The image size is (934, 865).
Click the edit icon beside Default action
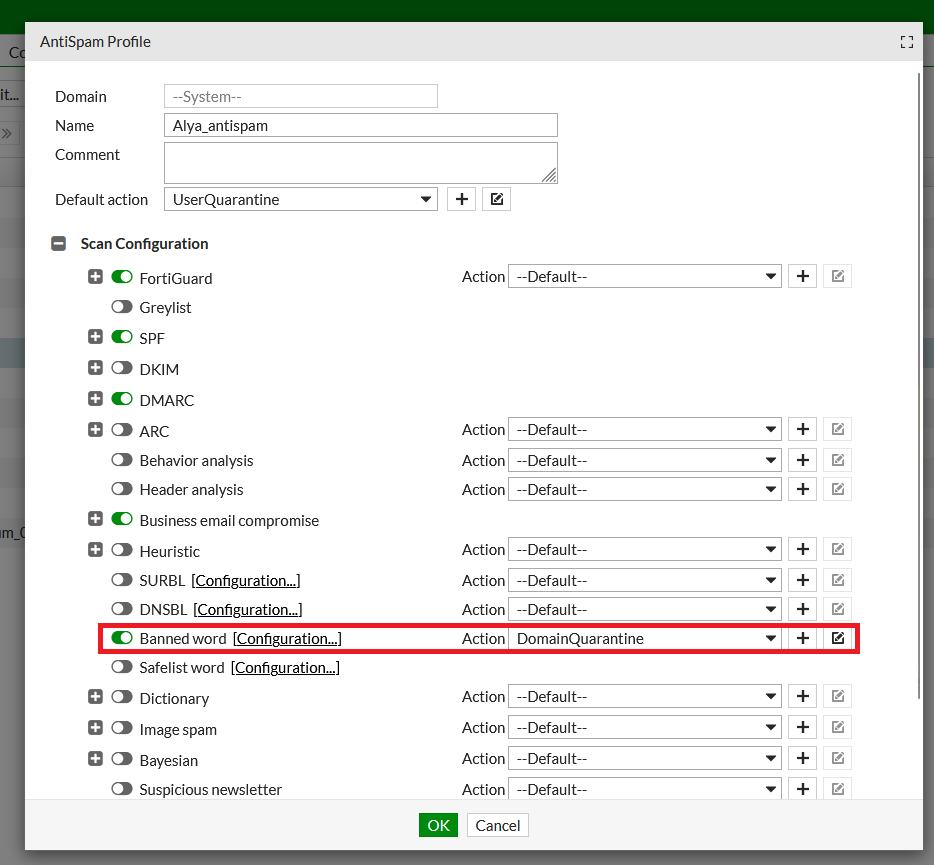[496, 199]
